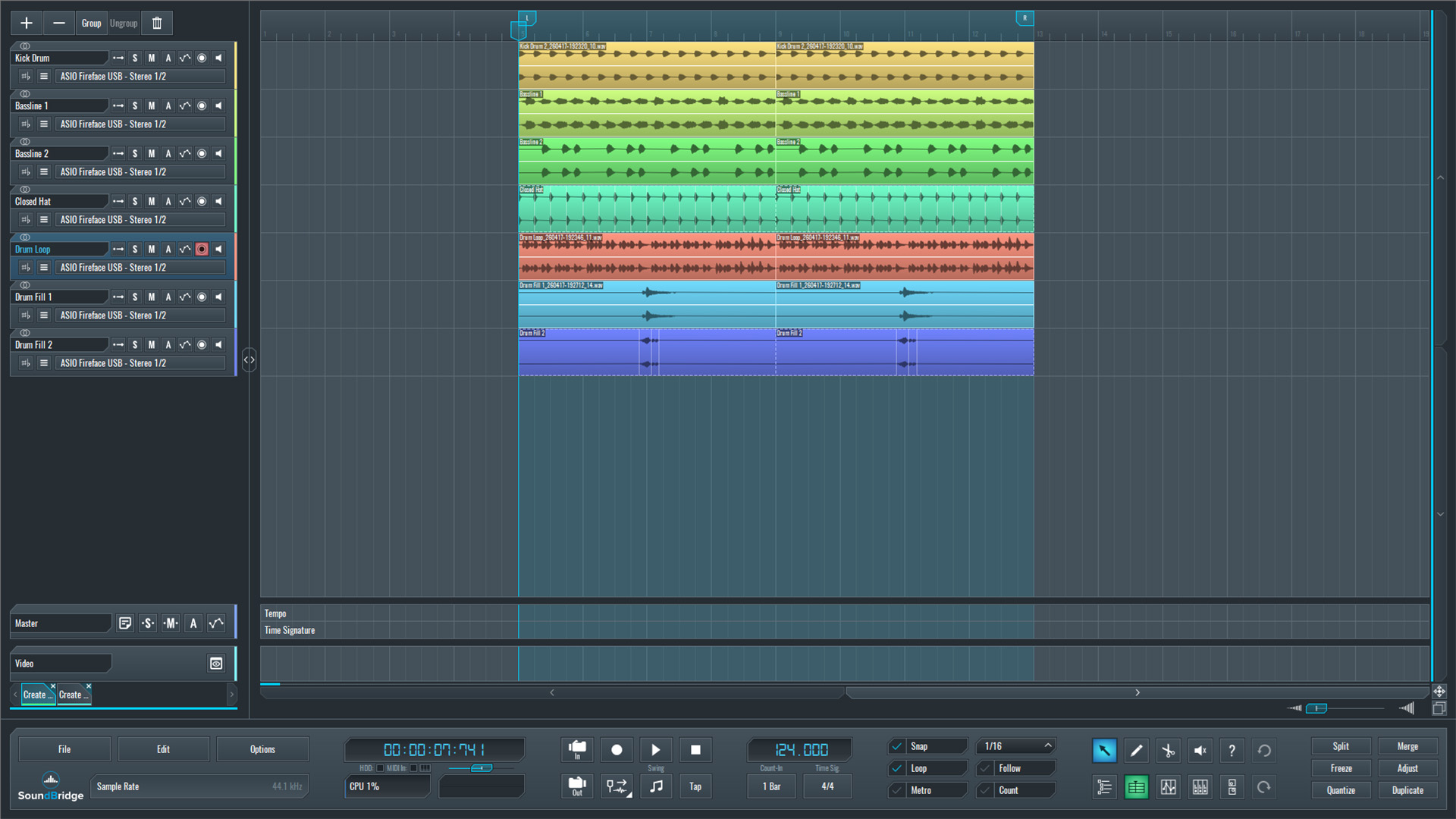The image size is (1456, 819).
Task: Open Drum Loop ASIO Fireface output dropdown
Action: click(140, 267)
